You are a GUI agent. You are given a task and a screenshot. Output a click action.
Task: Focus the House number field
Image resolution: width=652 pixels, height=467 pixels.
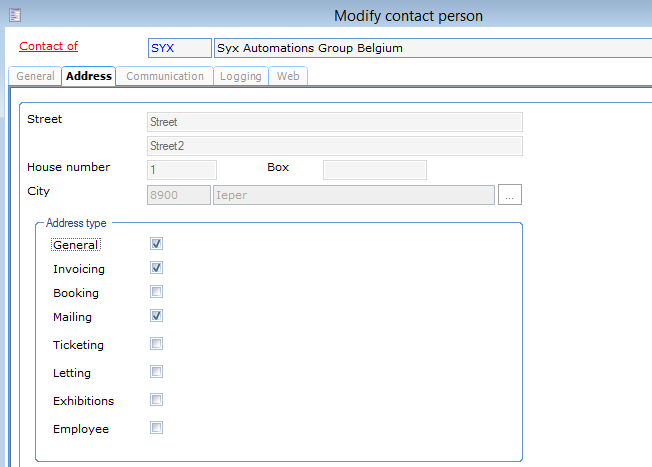(181, 170)
